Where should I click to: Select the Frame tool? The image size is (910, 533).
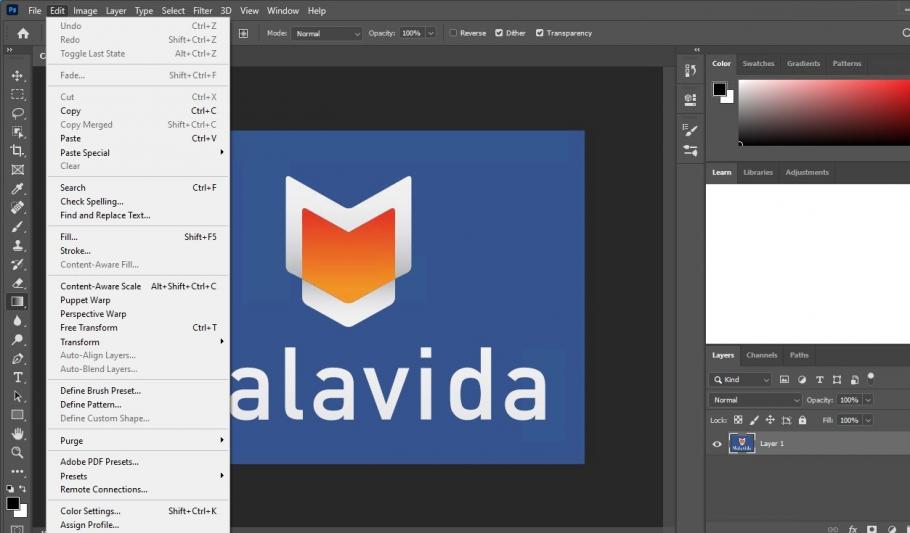pyautogui.click(x=17, y=170)
